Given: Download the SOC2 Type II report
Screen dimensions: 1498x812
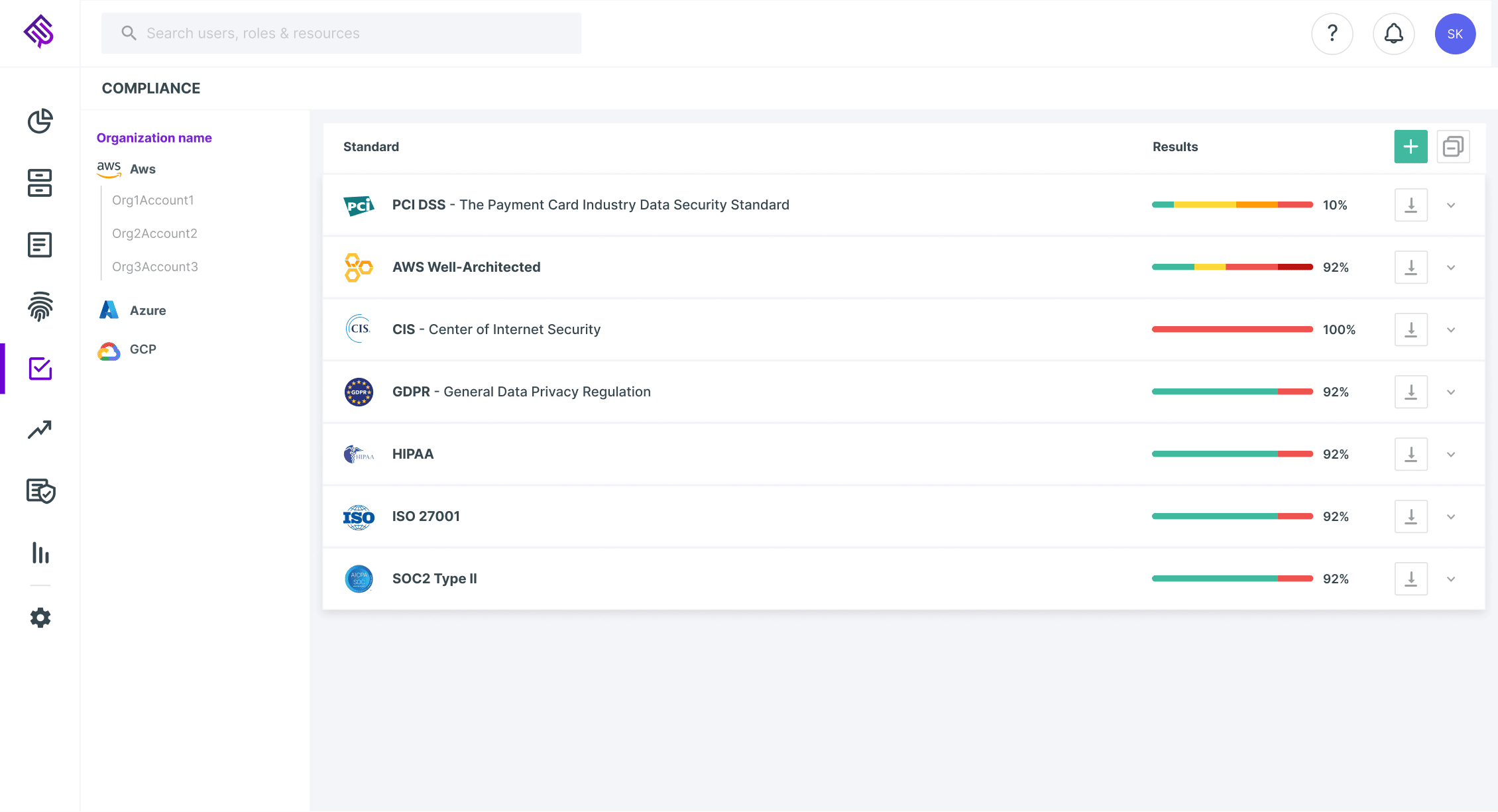Looking at the screenshot, I should point(1411,579).
